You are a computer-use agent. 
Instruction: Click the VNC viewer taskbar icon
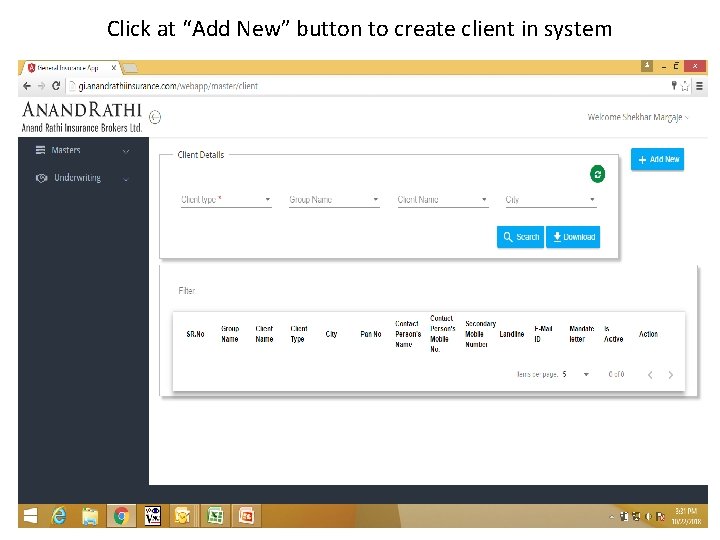tap(152, 516)
